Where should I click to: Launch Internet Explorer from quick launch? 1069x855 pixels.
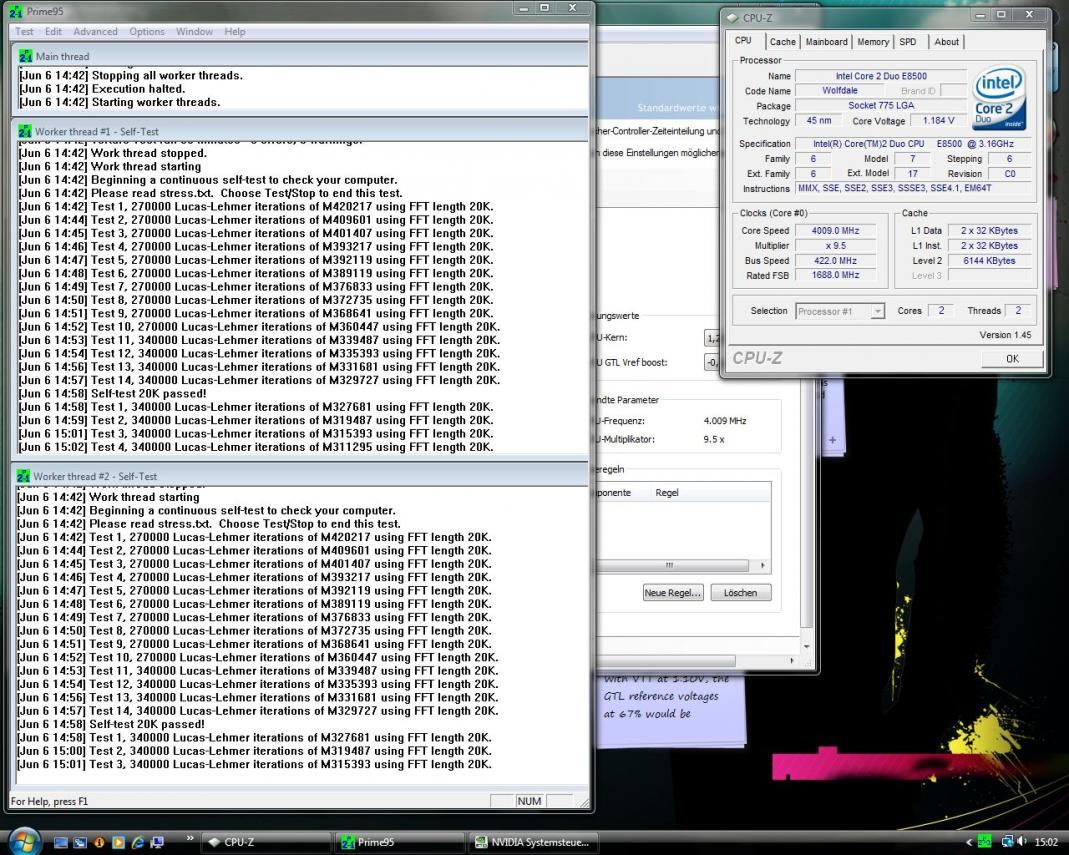click(x=138, y=843)
